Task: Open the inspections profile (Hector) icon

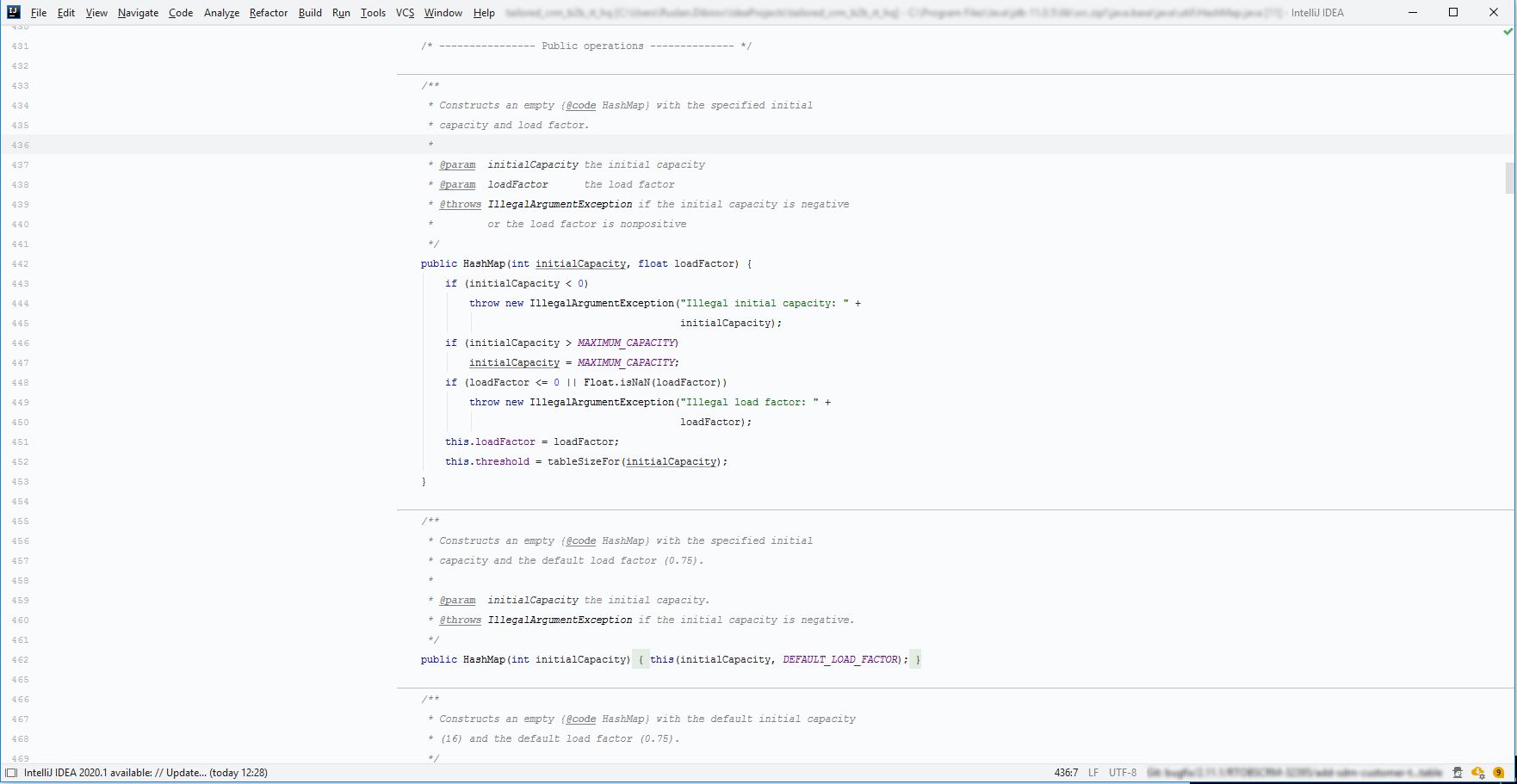Action: pyautogui.click(x=1457, y=773)
